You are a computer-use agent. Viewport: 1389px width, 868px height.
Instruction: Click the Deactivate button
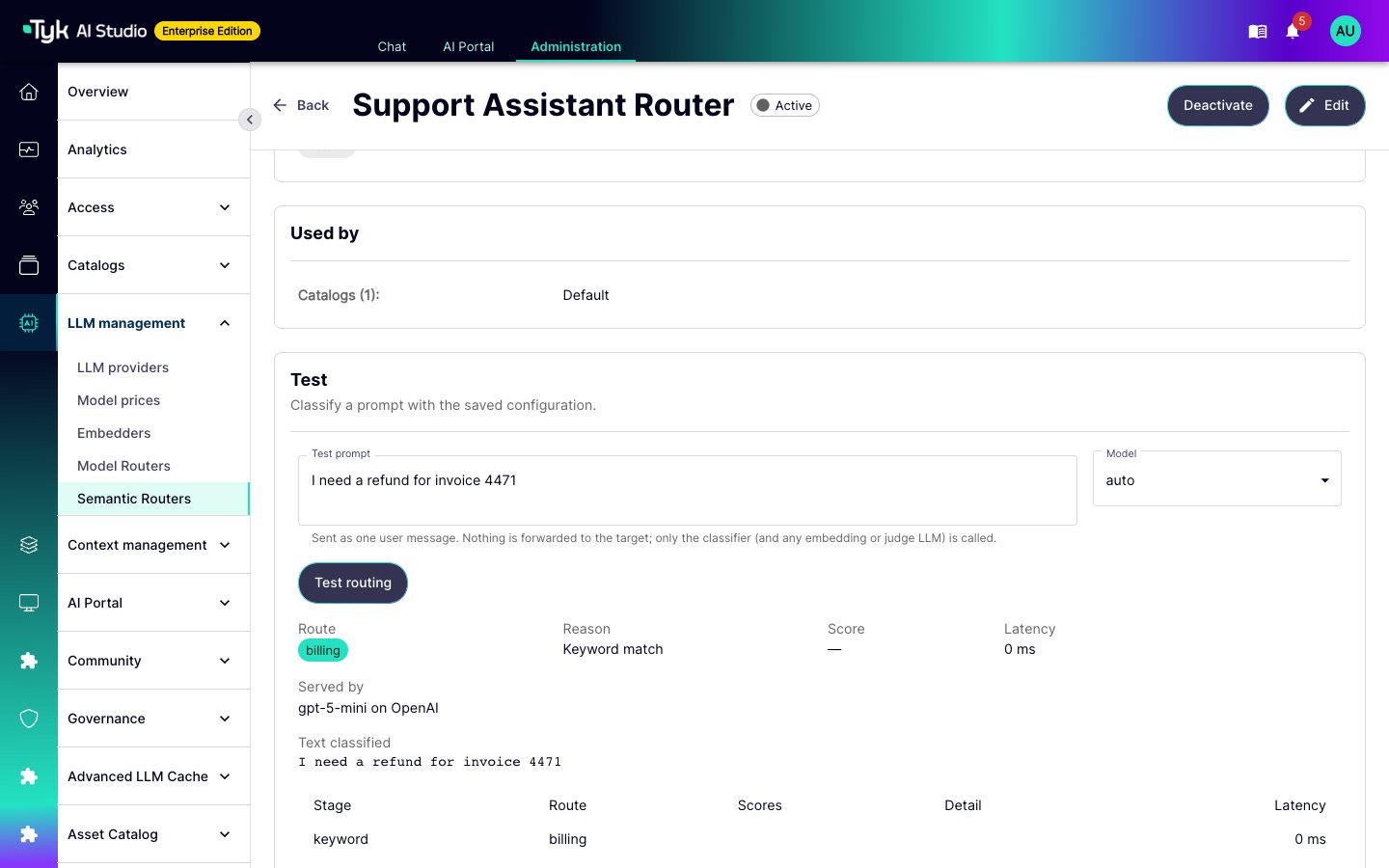(1218, 105)
